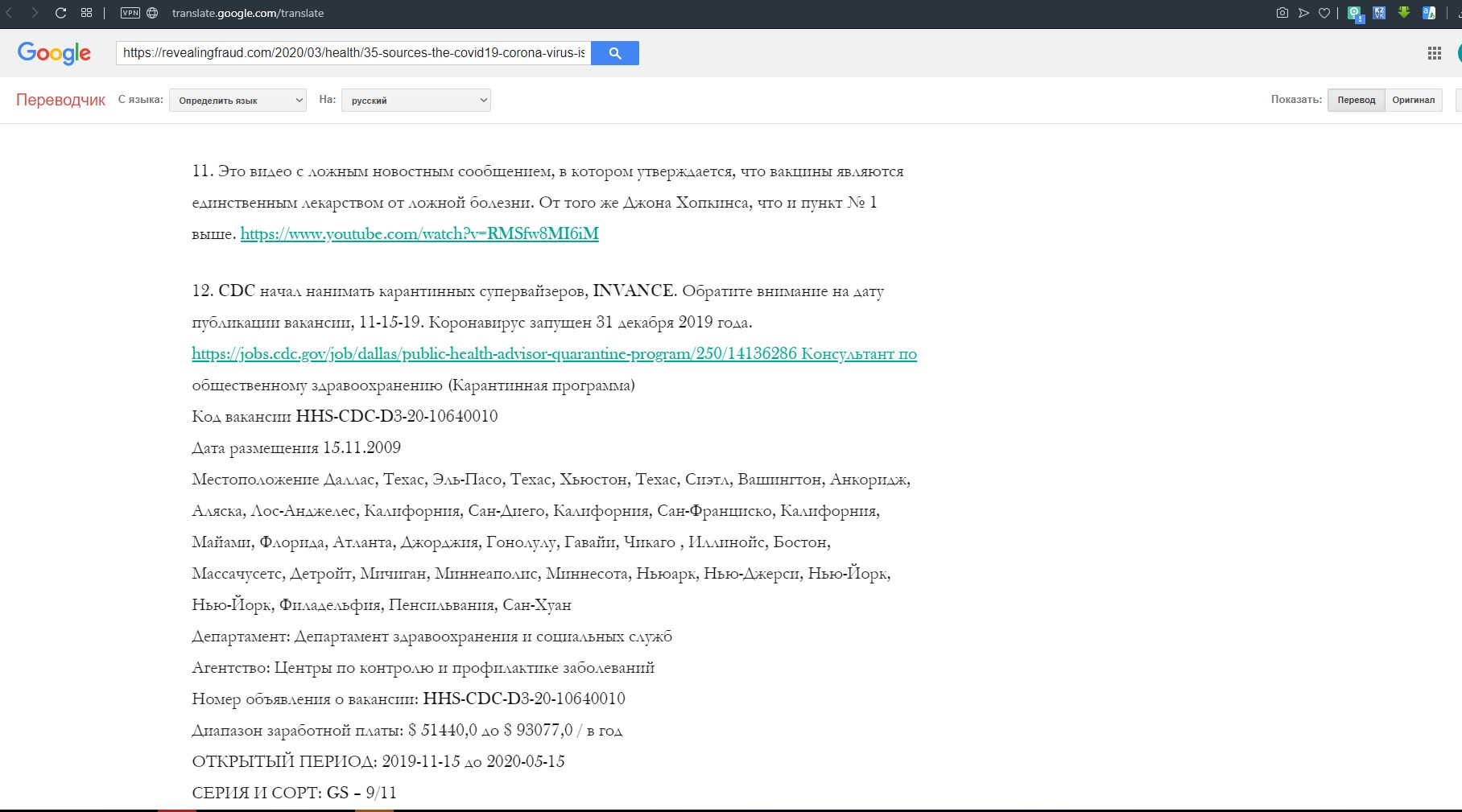
Task: Toggle the VPN badge in address bar
Action: click(130, 13)
